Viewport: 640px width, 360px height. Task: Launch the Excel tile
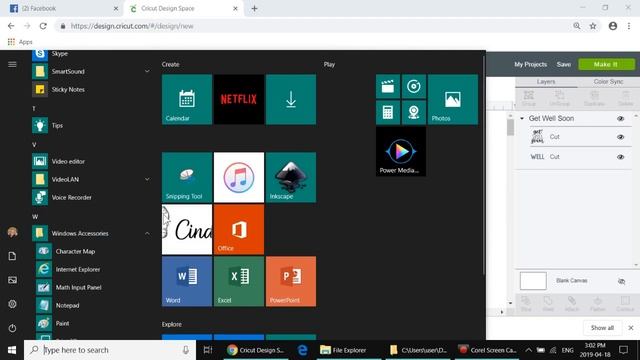[239, 281]
